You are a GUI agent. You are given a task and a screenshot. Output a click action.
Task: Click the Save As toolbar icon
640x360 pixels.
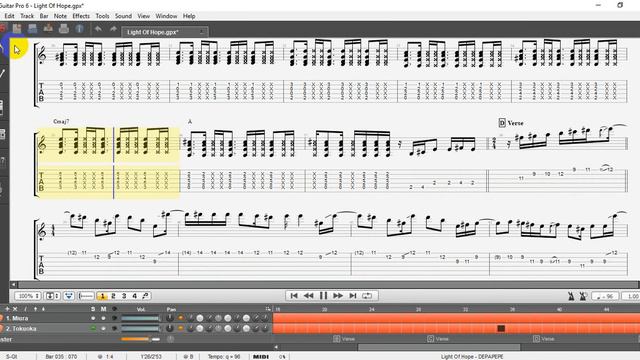pyautogui.click(x=32, y=29)
